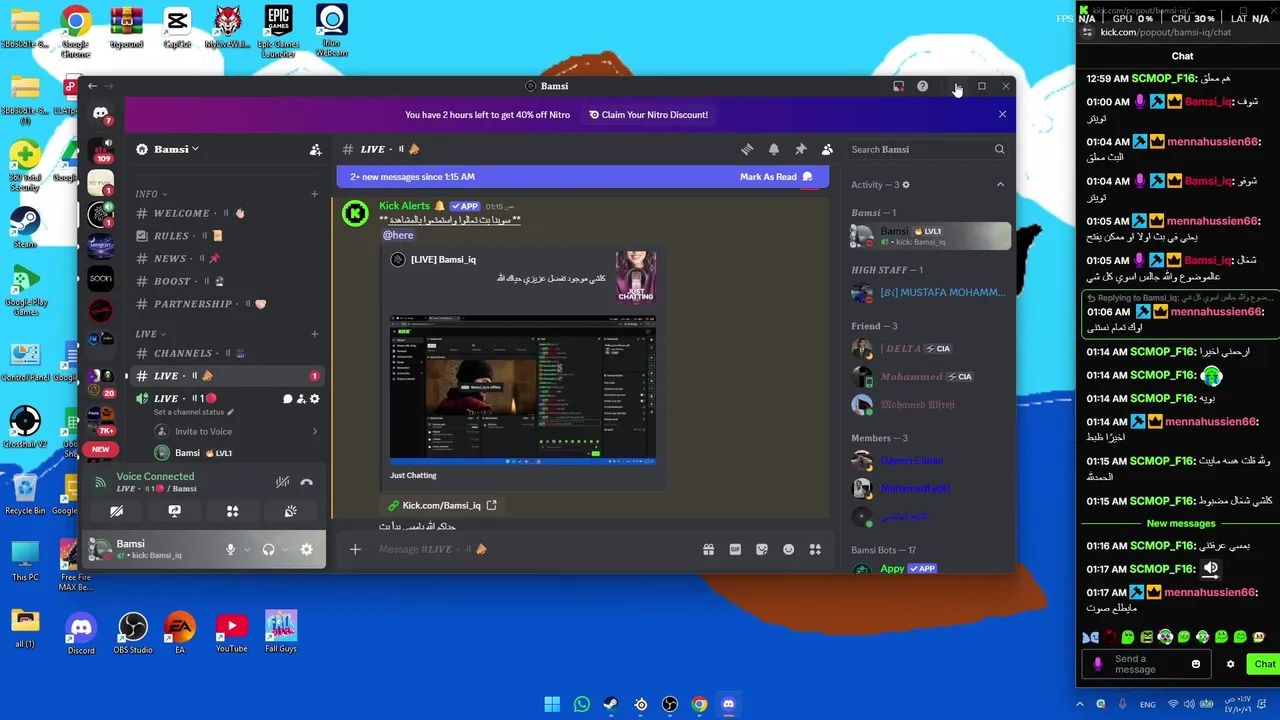The height and width of the screenshot is (720, 1280).
Task: Open Kick.com/Bamsi_iq link
Action: [441, 506]
